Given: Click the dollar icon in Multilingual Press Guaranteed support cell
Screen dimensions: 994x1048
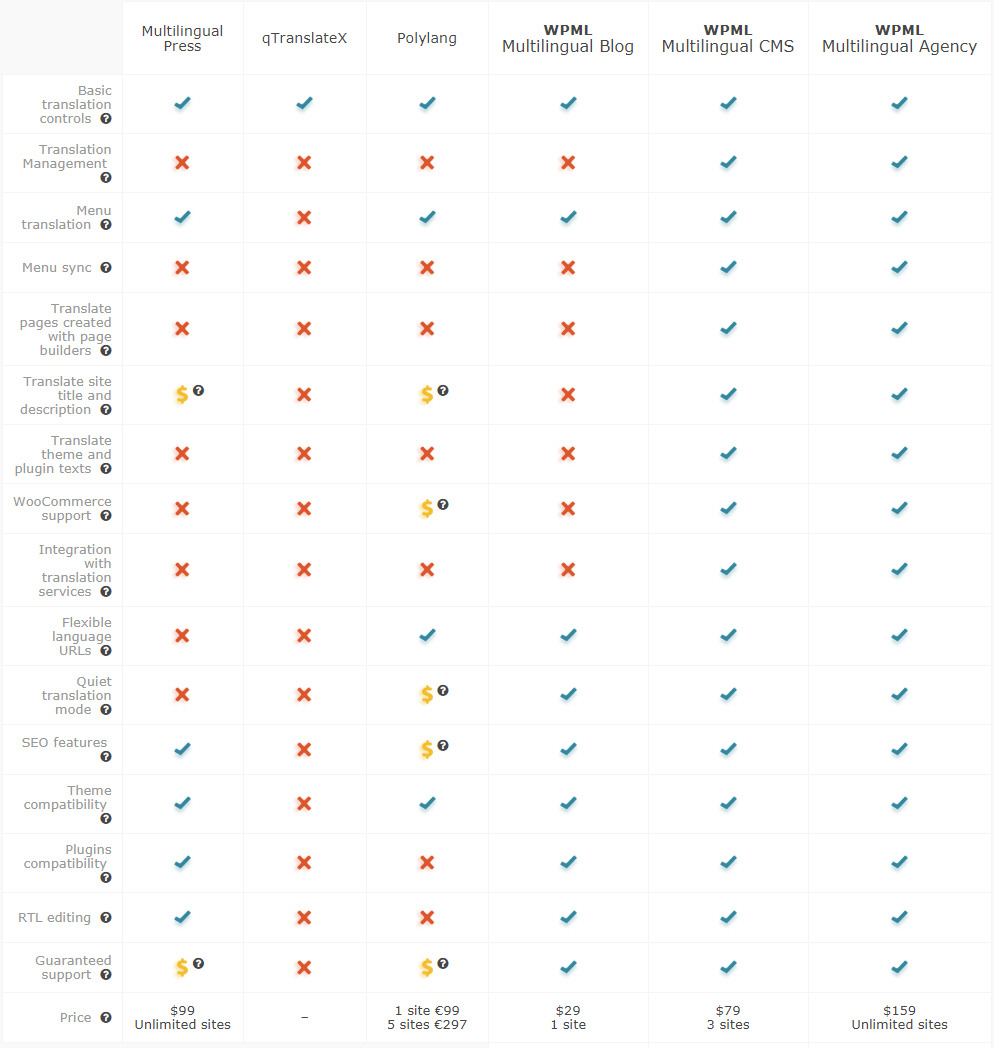Looking at the screenshot, I should (x=180, y=967).
